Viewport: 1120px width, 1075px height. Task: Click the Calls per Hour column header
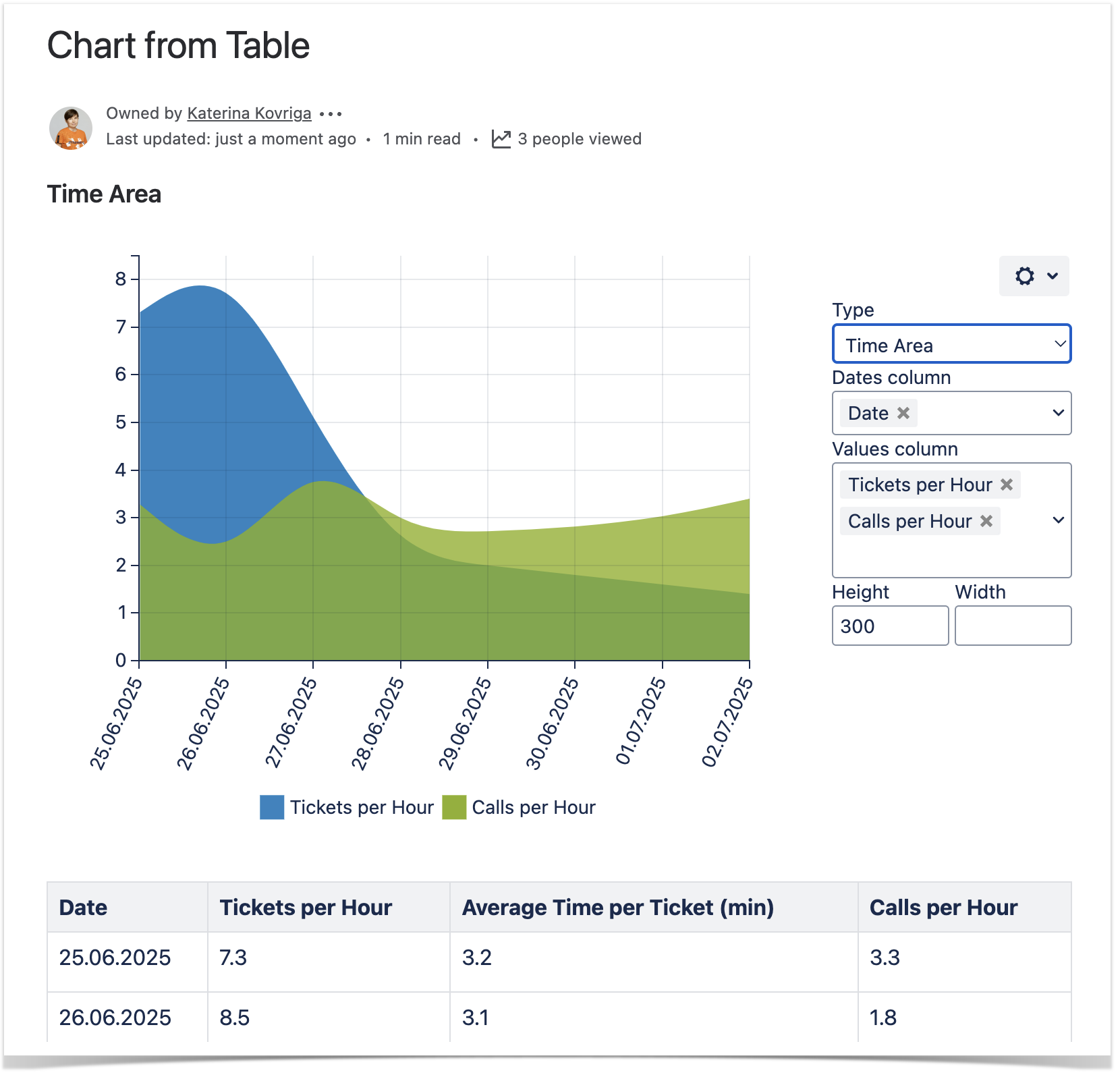click(x=943, y=908)
